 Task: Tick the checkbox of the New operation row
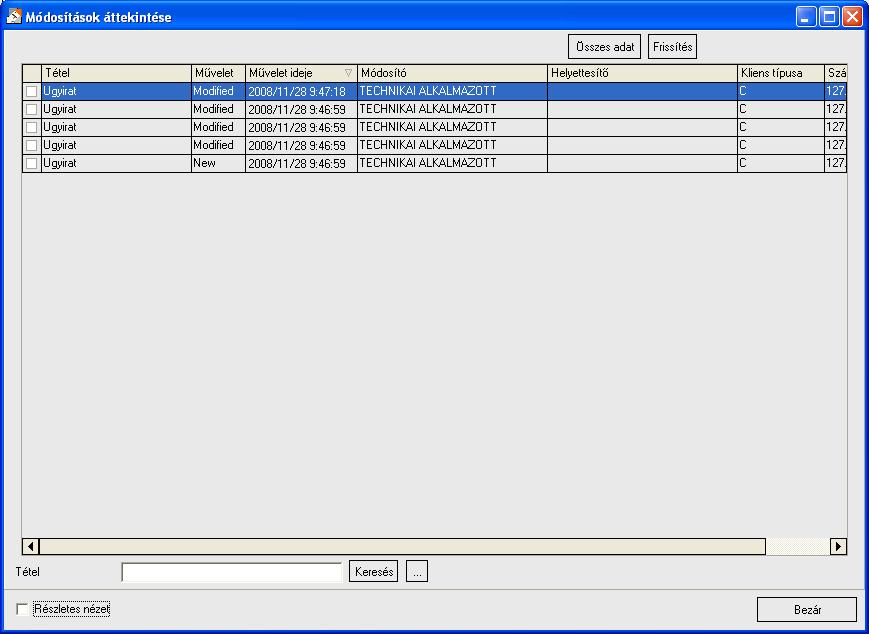pos(32,163)
